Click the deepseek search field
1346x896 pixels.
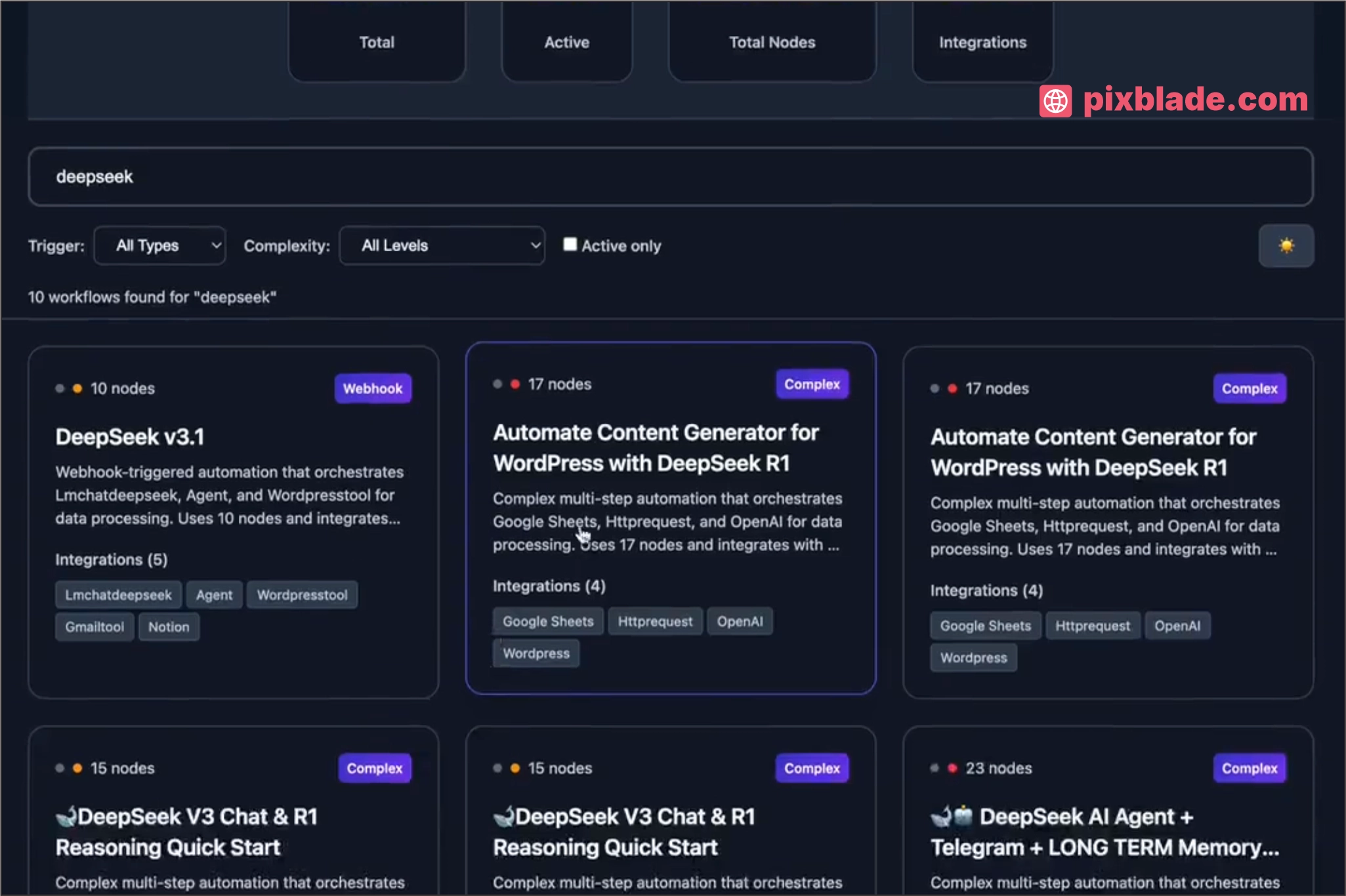pyautogui.click(x=670, y=176)
